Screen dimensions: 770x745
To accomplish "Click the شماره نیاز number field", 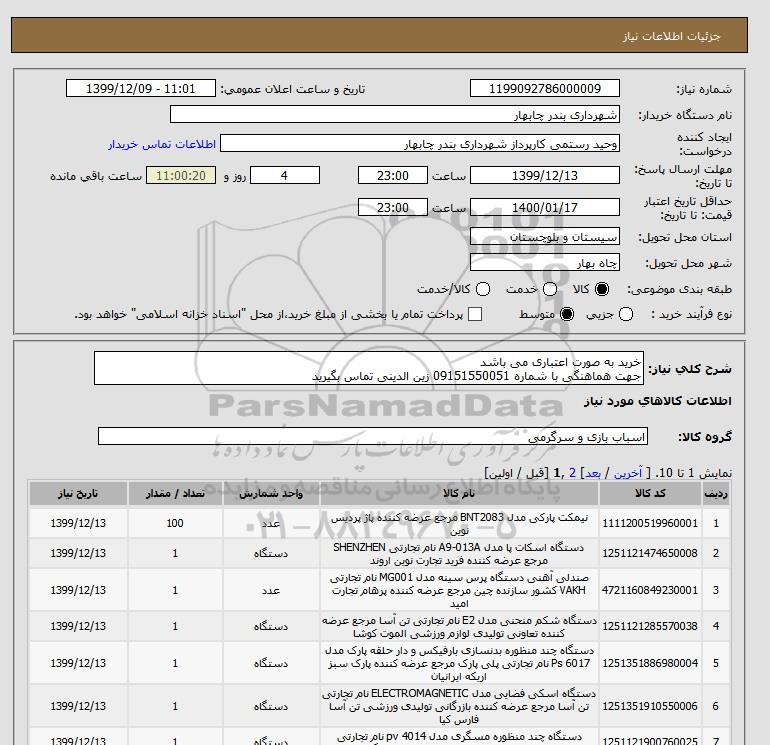I will click(x=545, y=88).
